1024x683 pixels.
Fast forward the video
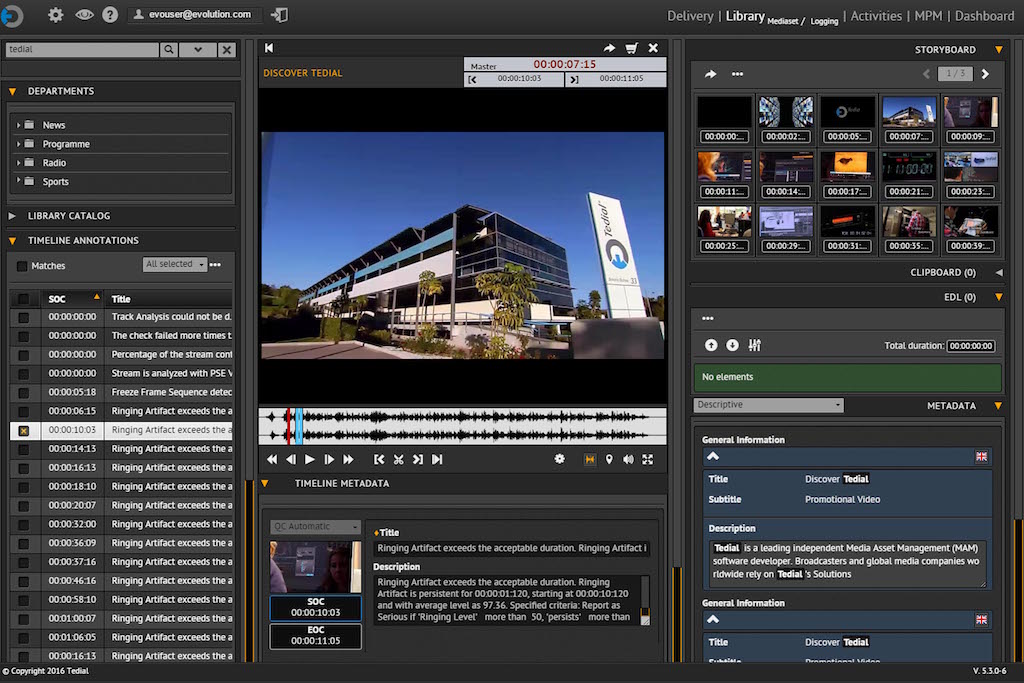pyautogui.click(x=349, y=460)
